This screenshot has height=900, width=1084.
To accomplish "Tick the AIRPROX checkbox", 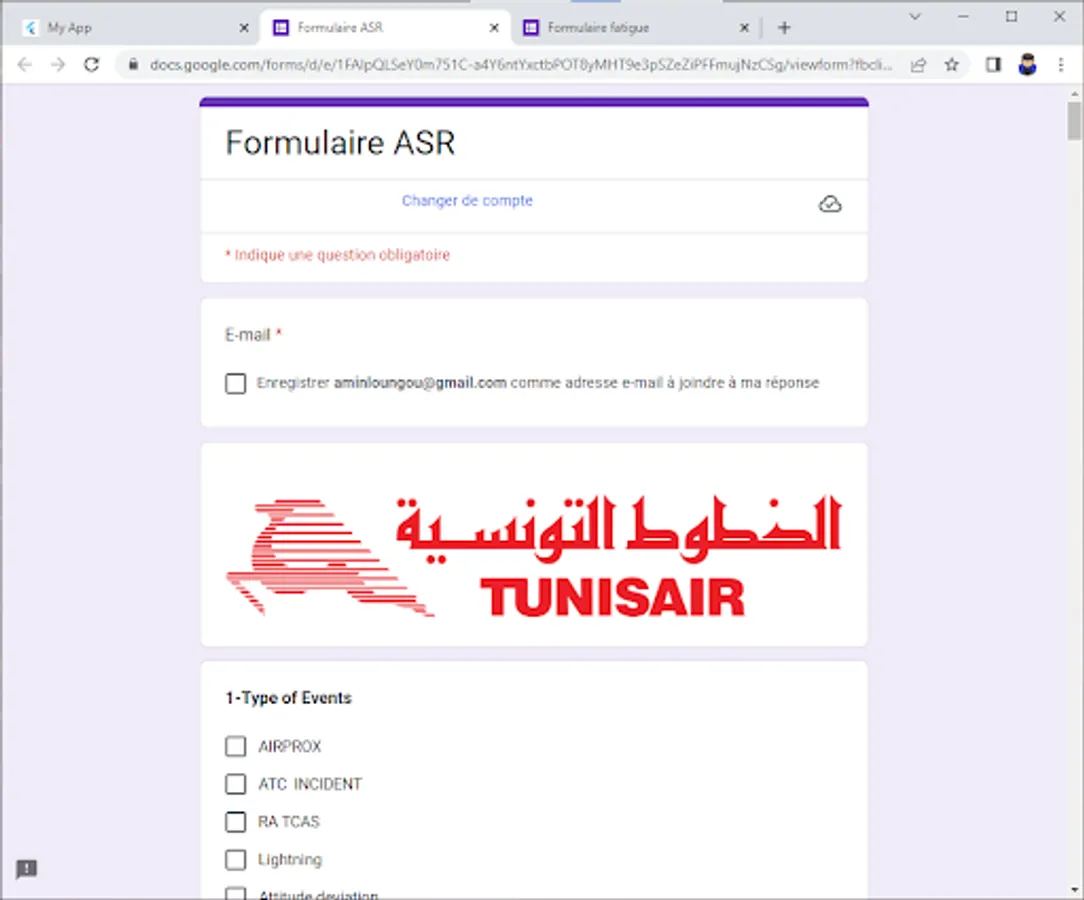I will pyautogui.click(x=236, y=747).
